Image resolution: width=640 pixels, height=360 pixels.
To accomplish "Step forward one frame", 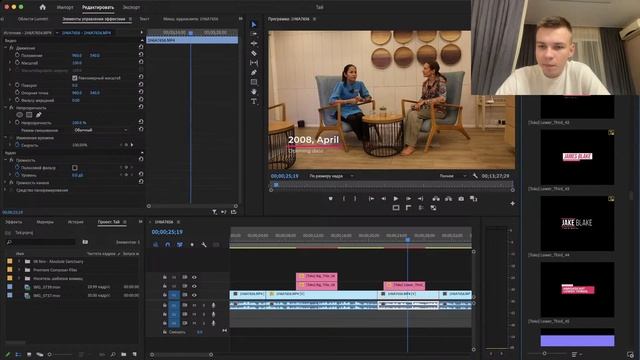I will tap(408, 199).
